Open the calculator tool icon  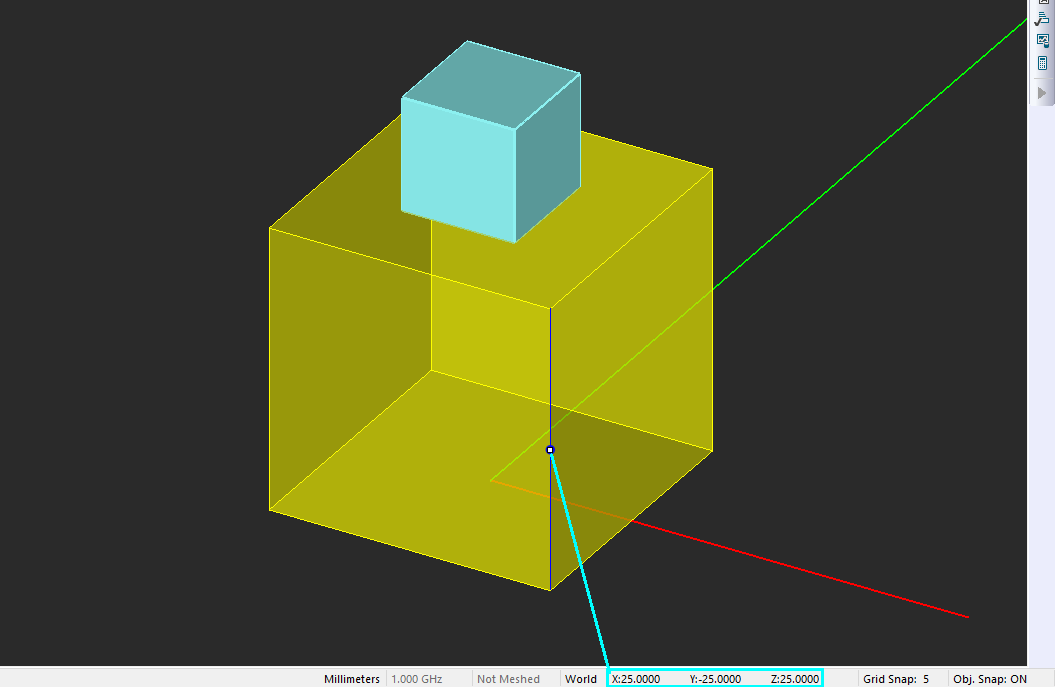tap(1042, 63)
